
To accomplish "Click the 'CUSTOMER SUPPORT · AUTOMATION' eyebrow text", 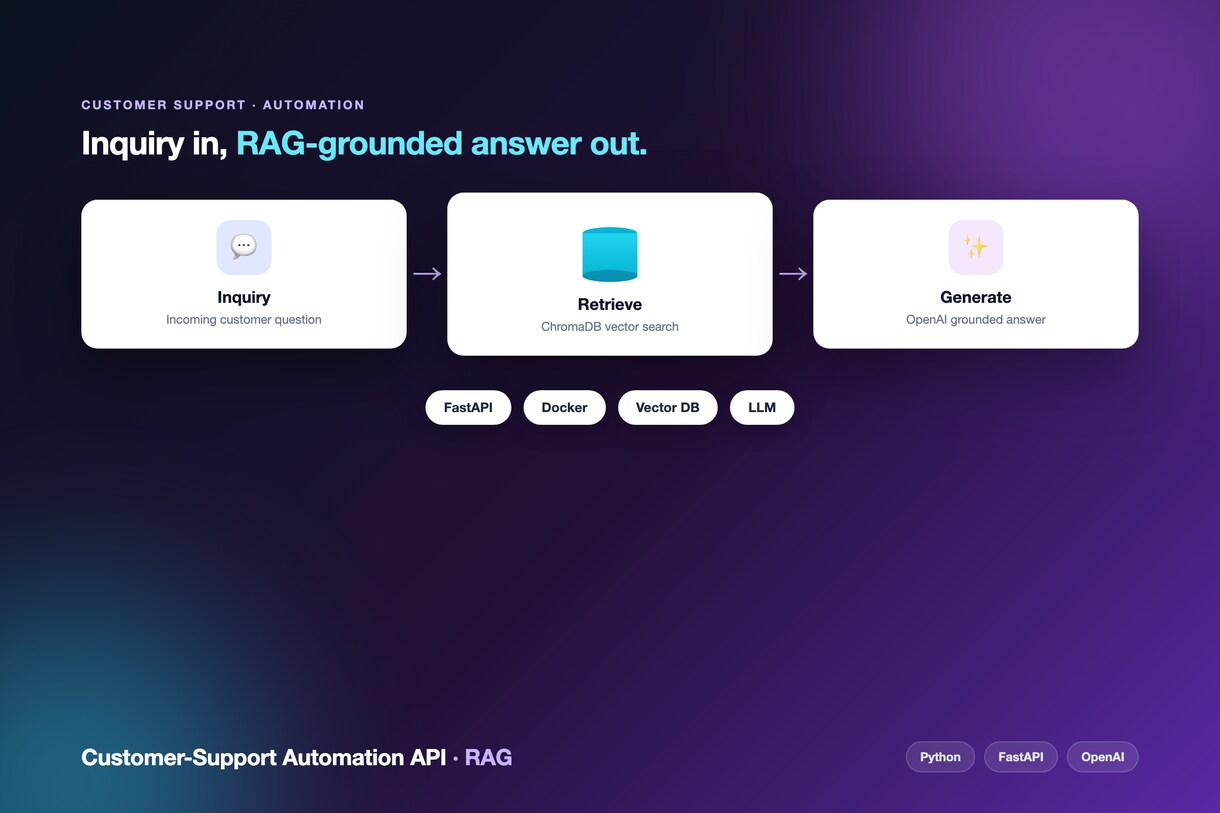I will [x=223, y=105].
